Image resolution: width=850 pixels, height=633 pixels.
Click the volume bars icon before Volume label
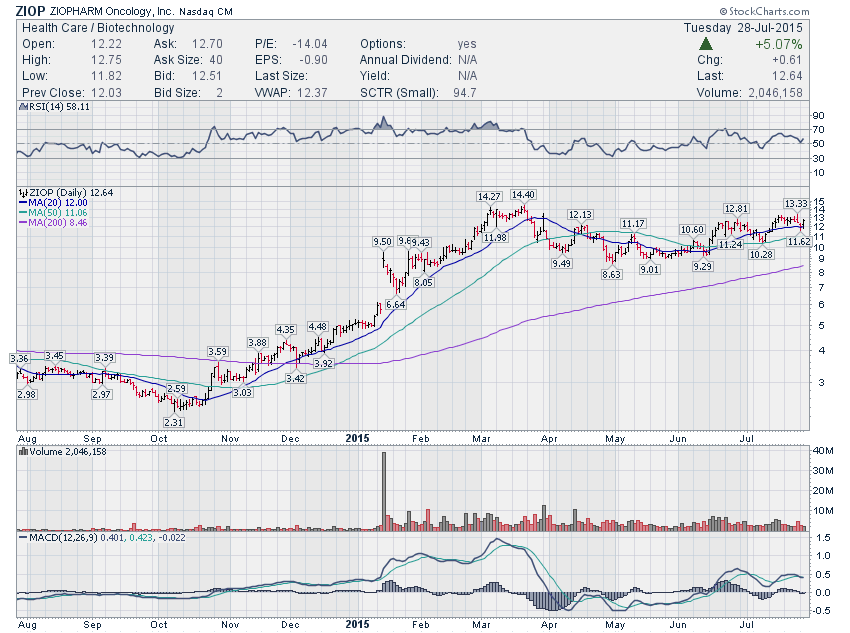(x=23, y=451)
